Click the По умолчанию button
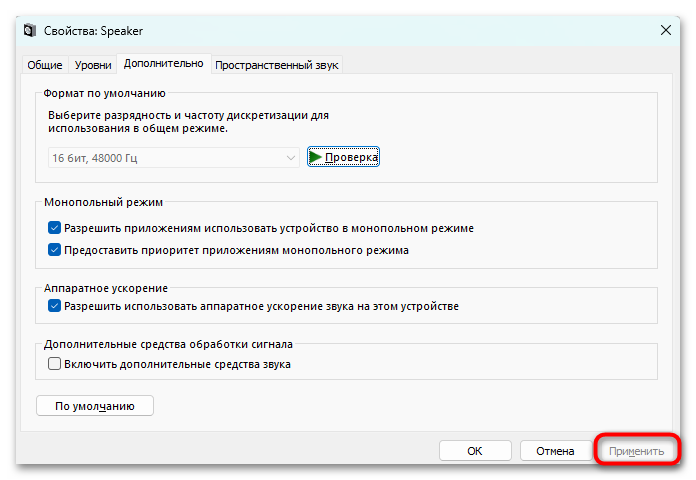Screen dimensions: 696x480 coord(95,406)
